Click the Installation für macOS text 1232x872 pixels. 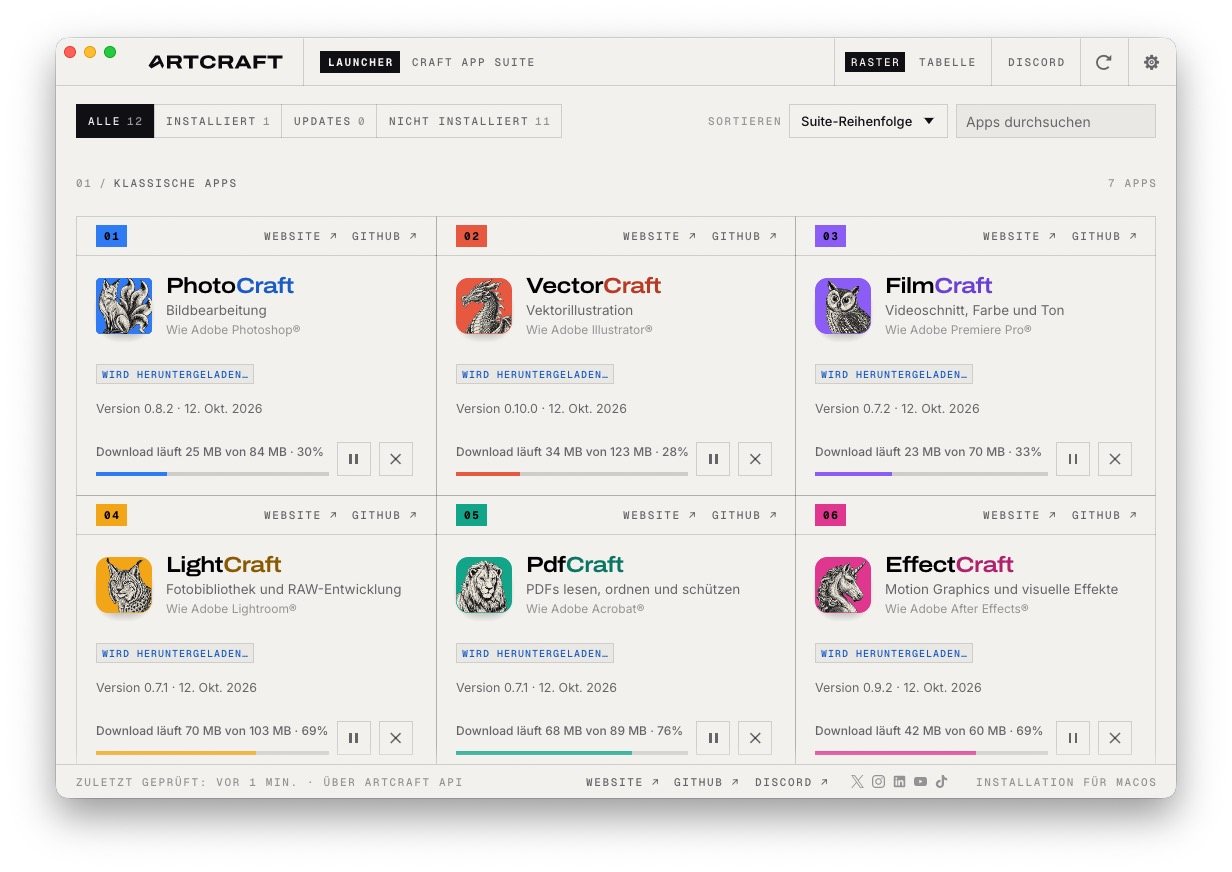click(1066, 782)
